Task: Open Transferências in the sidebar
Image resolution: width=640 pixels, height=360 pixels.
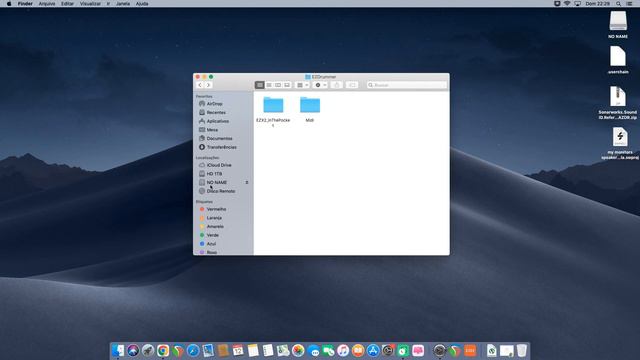Action: tap(223, 147)
